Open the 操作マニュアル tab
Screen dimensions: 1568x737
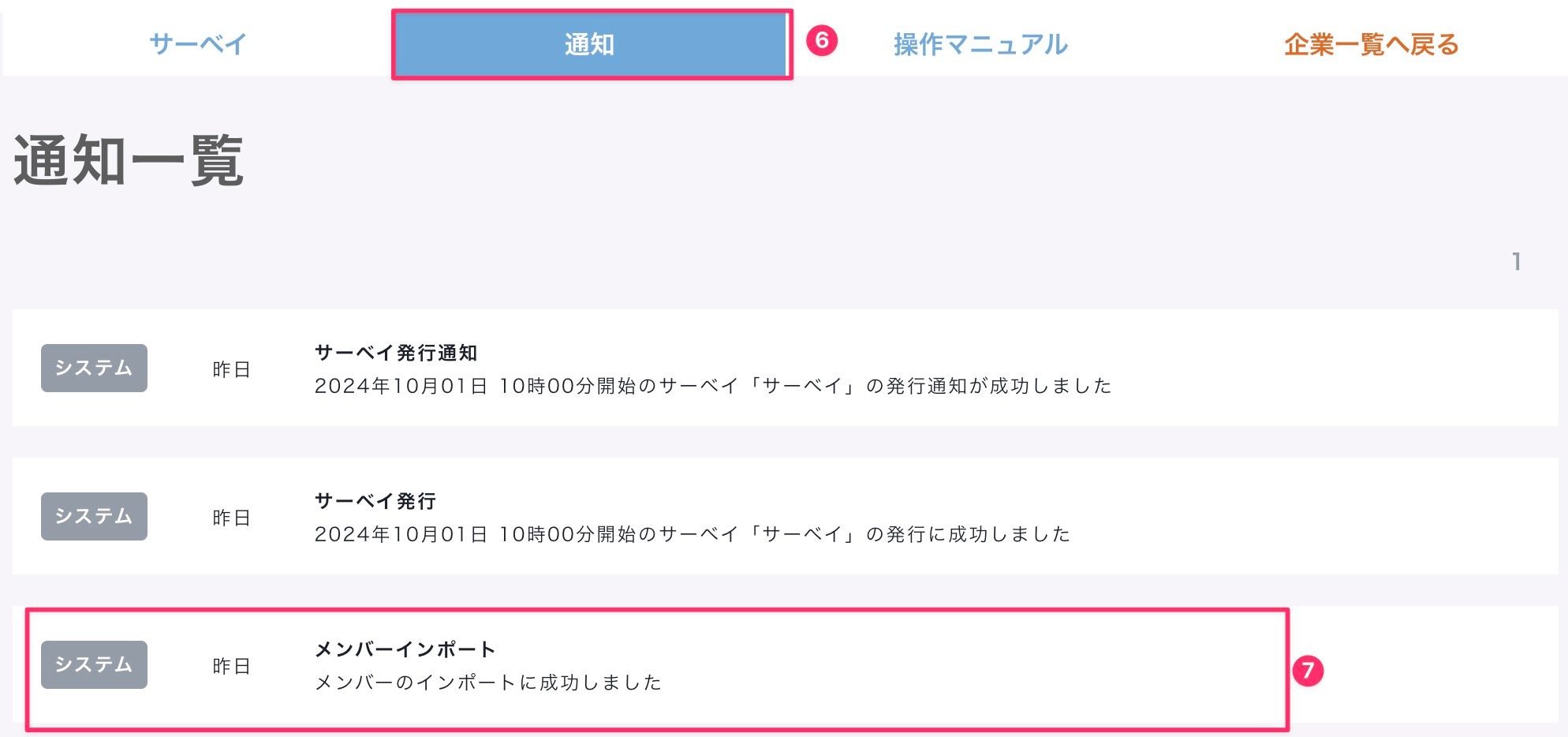click(980, 44)
